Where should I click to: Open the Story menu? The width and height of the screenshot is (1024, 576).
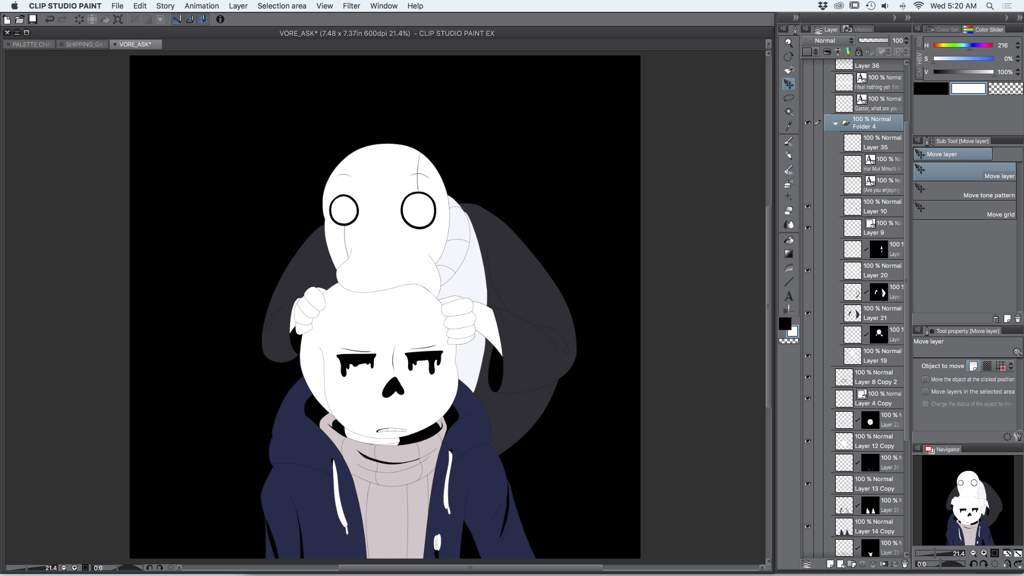pos(165,6)
